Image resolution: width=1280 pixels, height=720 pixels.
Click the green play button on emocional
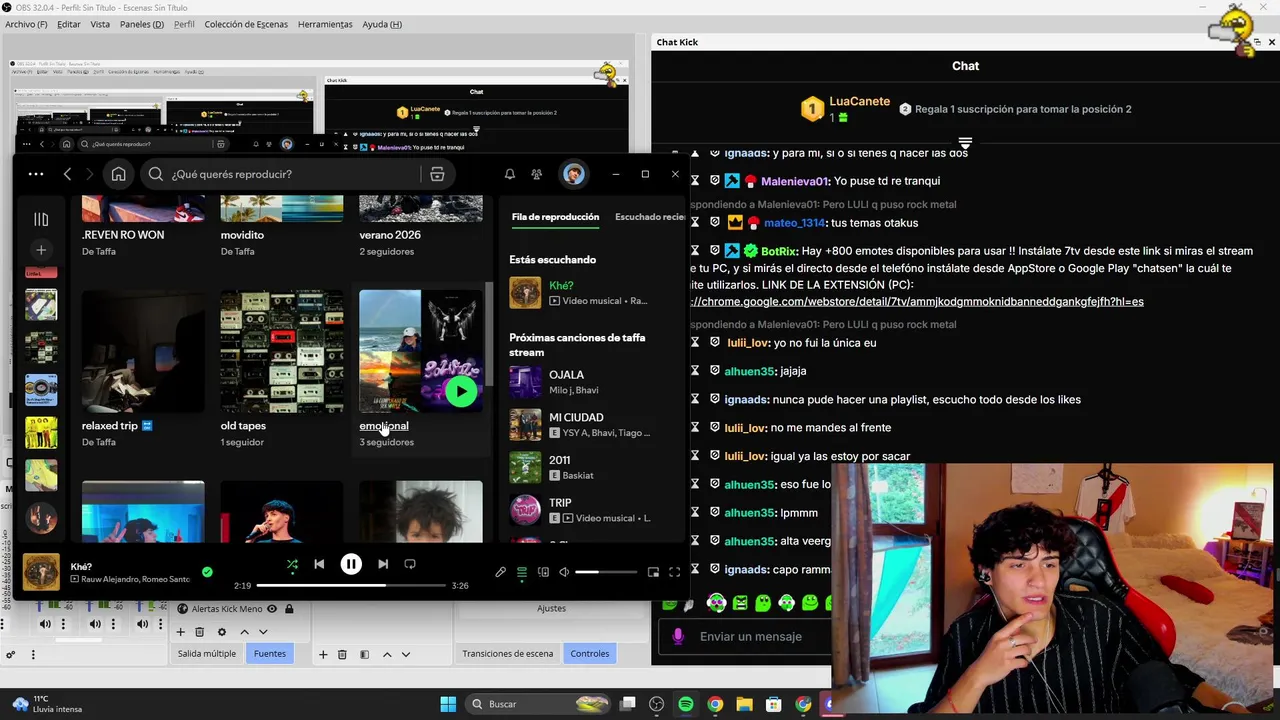[x=460, y=391]
